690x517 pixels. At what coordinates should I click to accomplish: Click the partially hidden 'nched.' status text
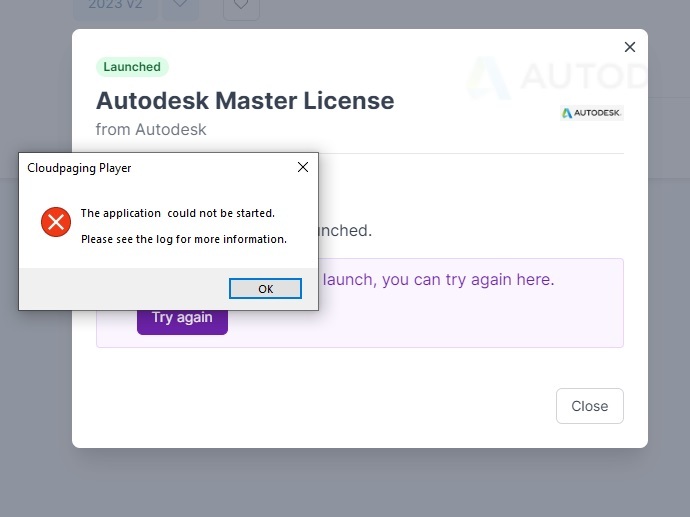coord(345,231)
